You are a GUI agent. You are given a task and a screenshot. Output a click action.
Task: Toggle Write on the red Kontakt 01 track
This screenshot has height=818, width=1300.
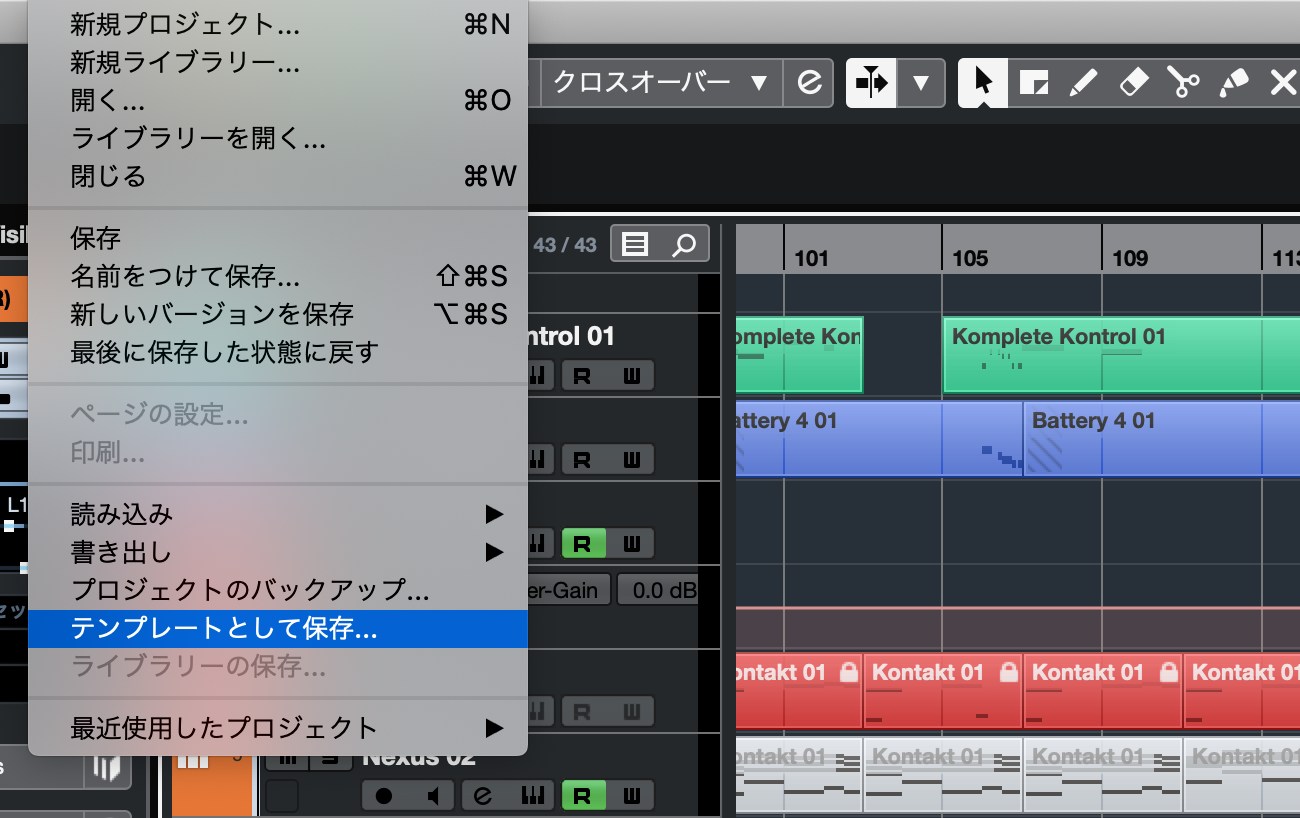pos(632,712)
